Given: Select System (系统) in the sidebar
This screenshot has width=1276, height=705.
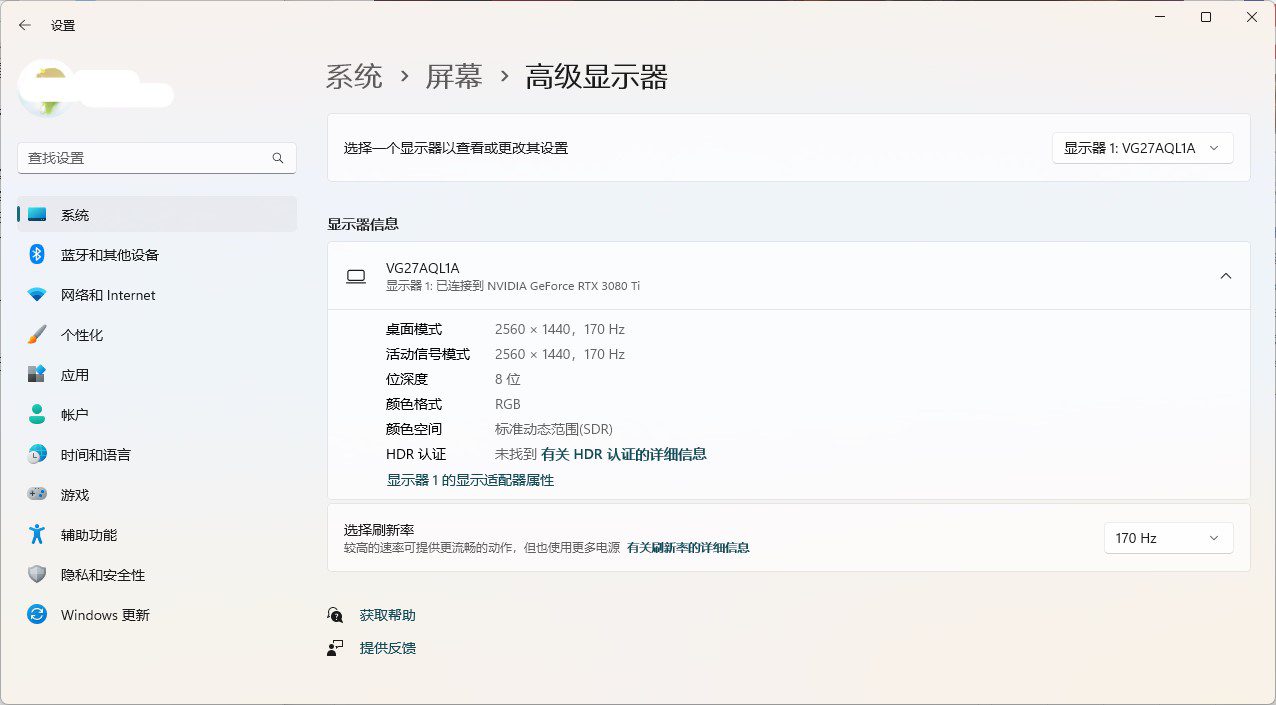Looking at the screenshot, I should pyautogui.click(x=74, y=215).
